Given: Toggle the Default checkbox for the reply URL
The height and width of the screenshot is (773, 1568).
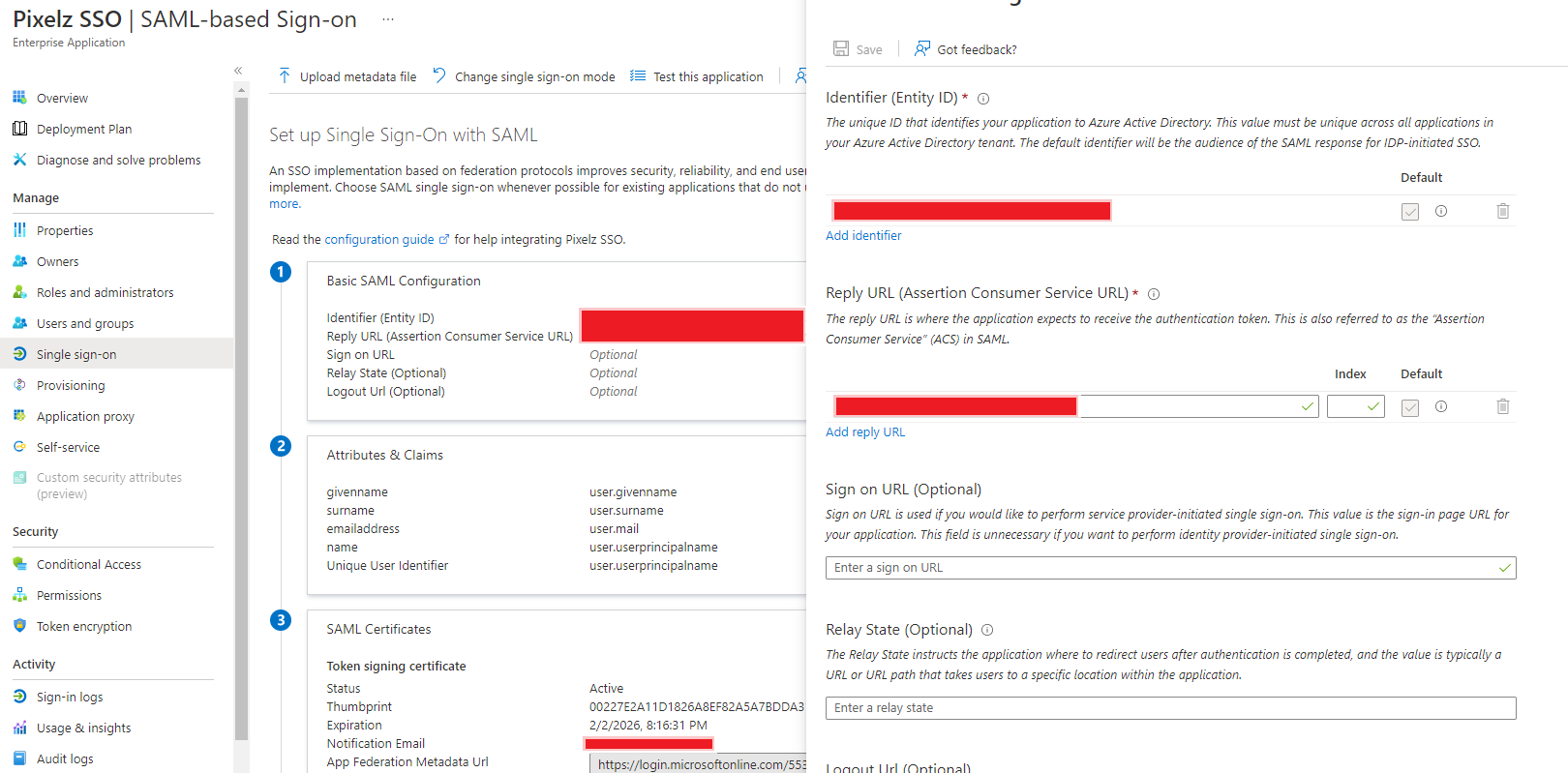Looking at the screenshot, I should pyautogui.click(x=1410, y=407).
